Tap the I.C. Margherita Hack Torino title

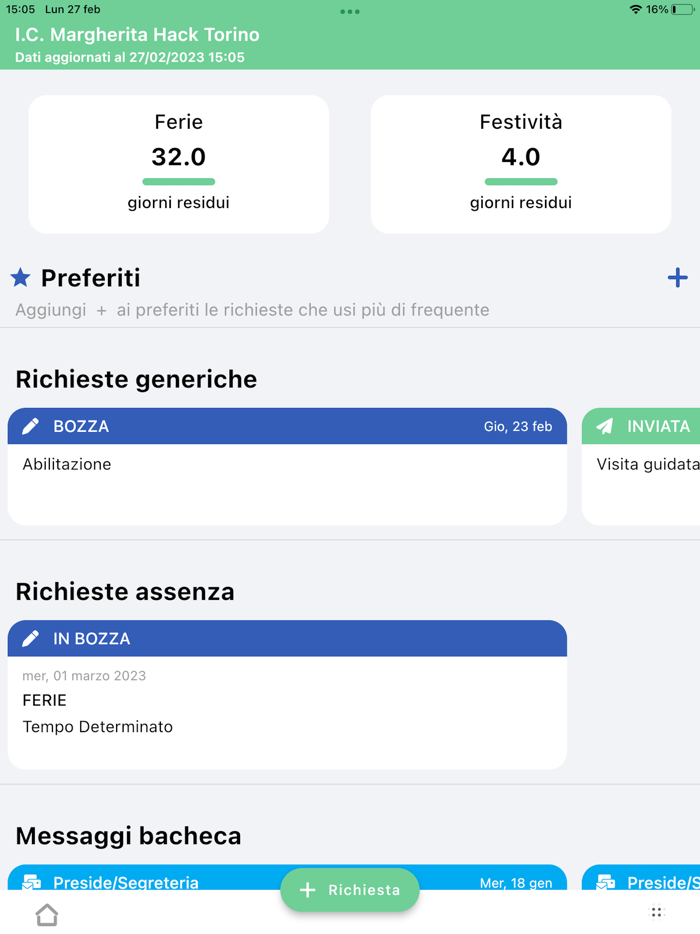[x=137, y=35]
